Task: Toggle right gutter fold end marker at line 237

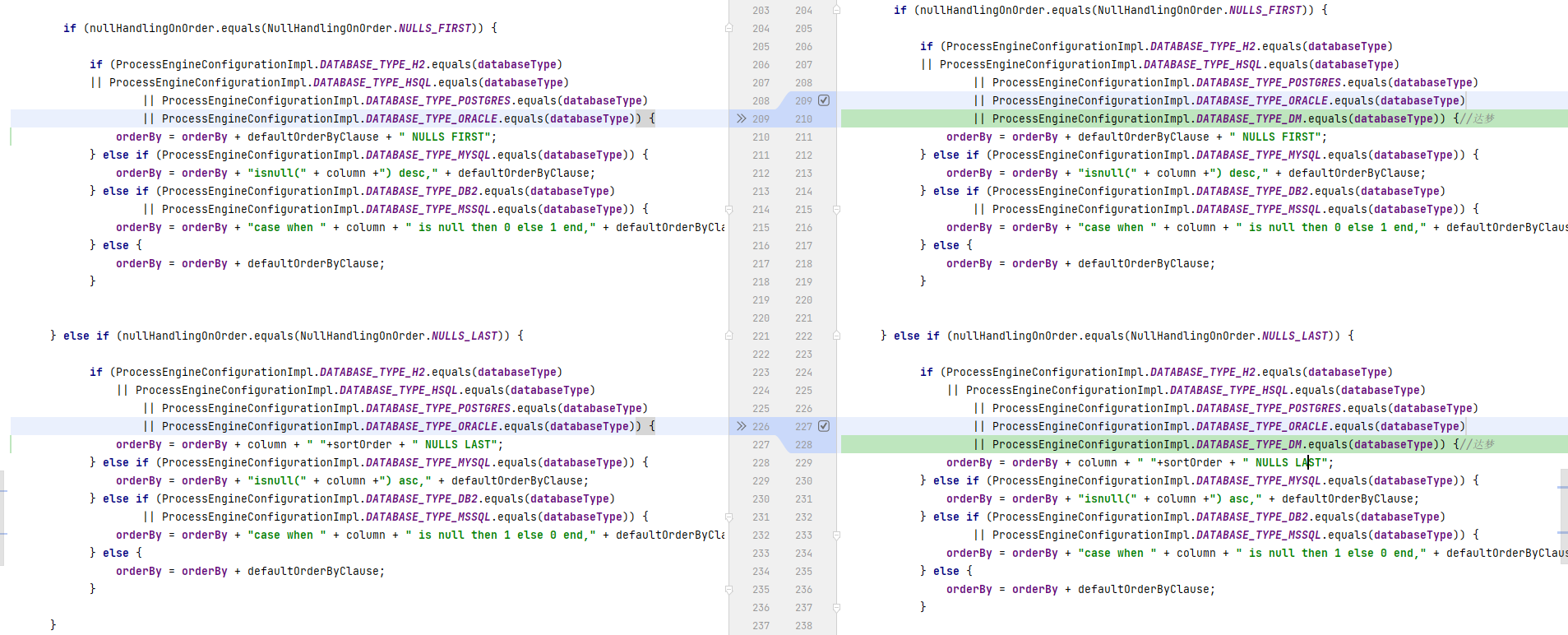Action: click(x=836, y=607)
